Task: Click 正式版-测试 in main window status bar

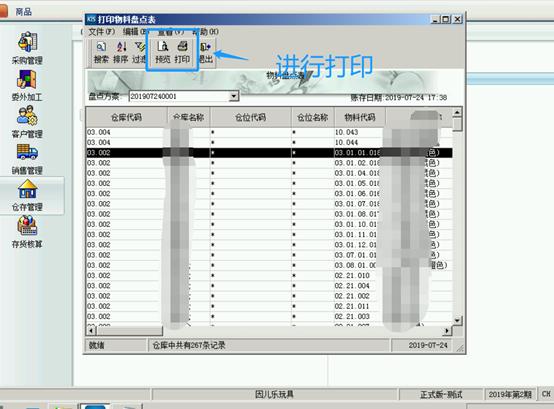Action: point(441,394)
